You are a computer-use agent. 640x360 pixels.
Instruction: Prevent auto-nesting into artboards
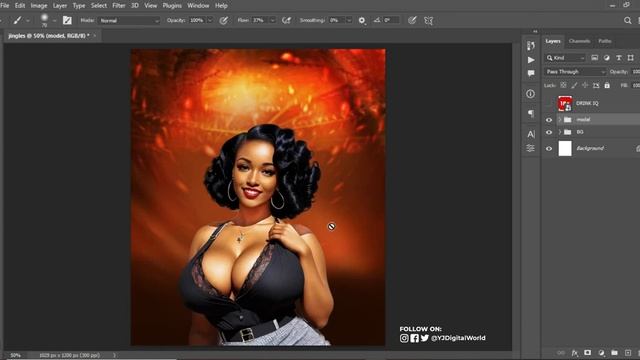pos(596,85)
